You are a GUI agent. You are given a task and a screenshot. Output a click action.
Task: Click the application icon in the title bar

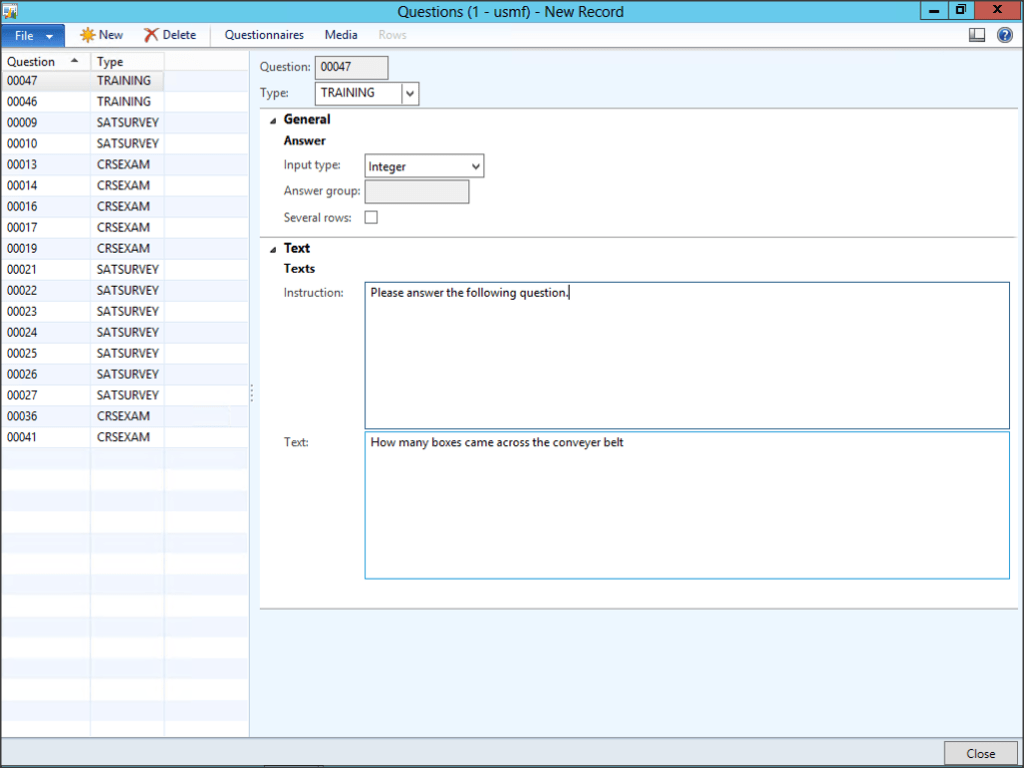click(11, 10)
